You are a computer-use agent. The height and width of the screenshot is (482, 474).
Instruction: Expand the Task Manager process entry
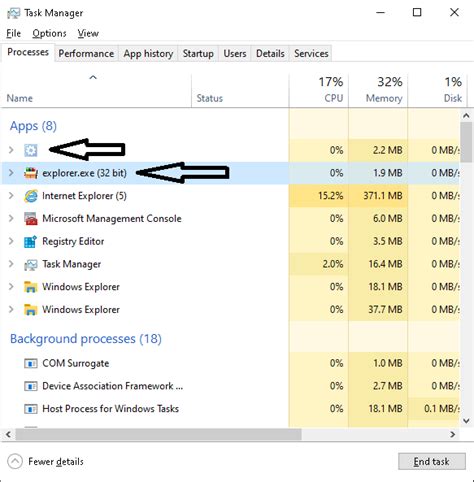11,264
